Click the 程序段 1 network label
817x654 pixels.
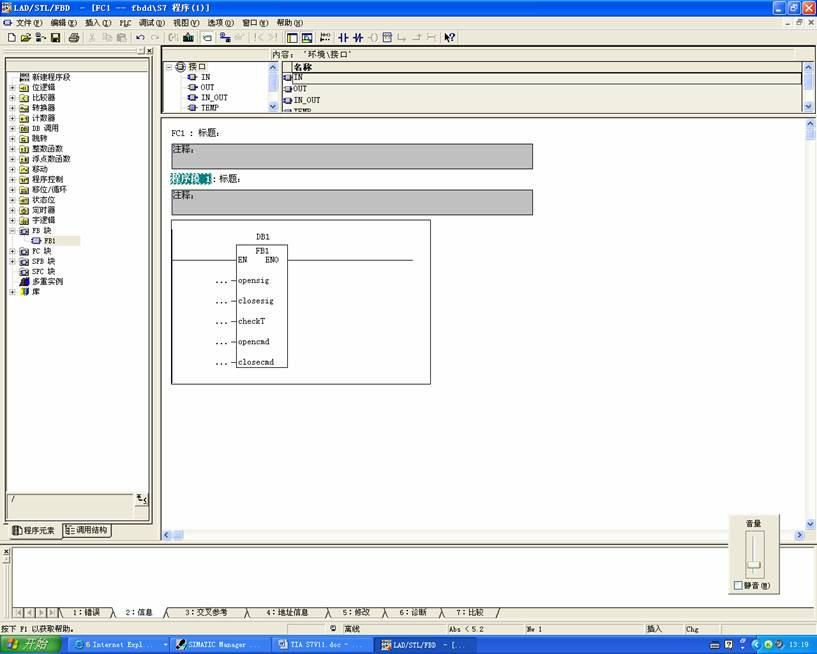[x=191, y=179]
